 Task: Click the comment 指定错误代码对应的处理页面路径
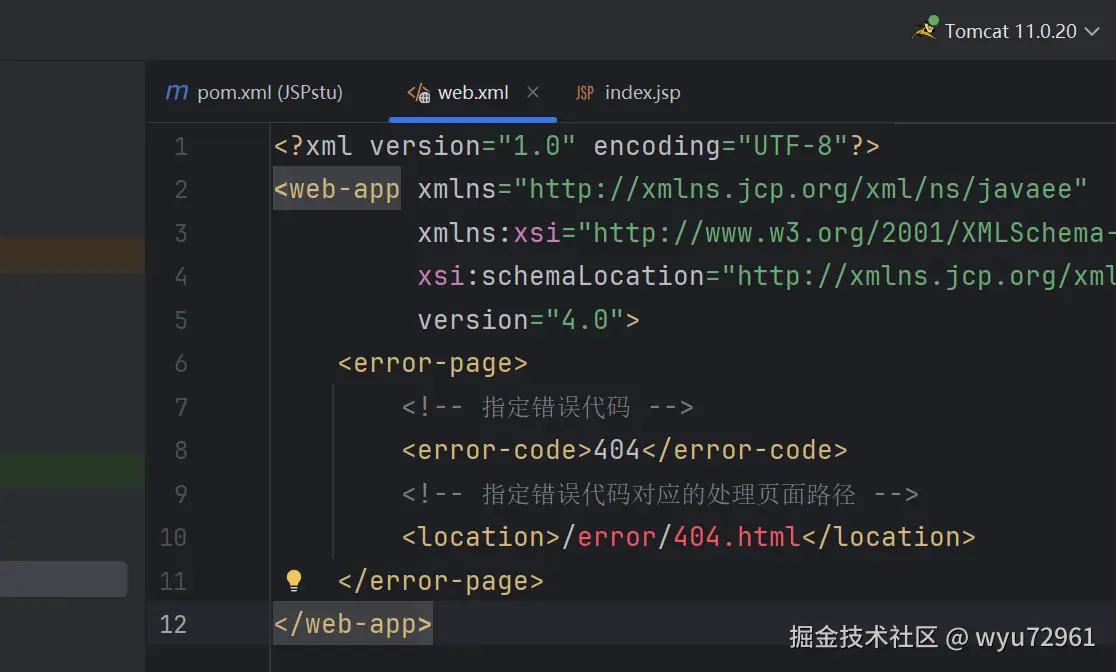(x=668, y=494)
